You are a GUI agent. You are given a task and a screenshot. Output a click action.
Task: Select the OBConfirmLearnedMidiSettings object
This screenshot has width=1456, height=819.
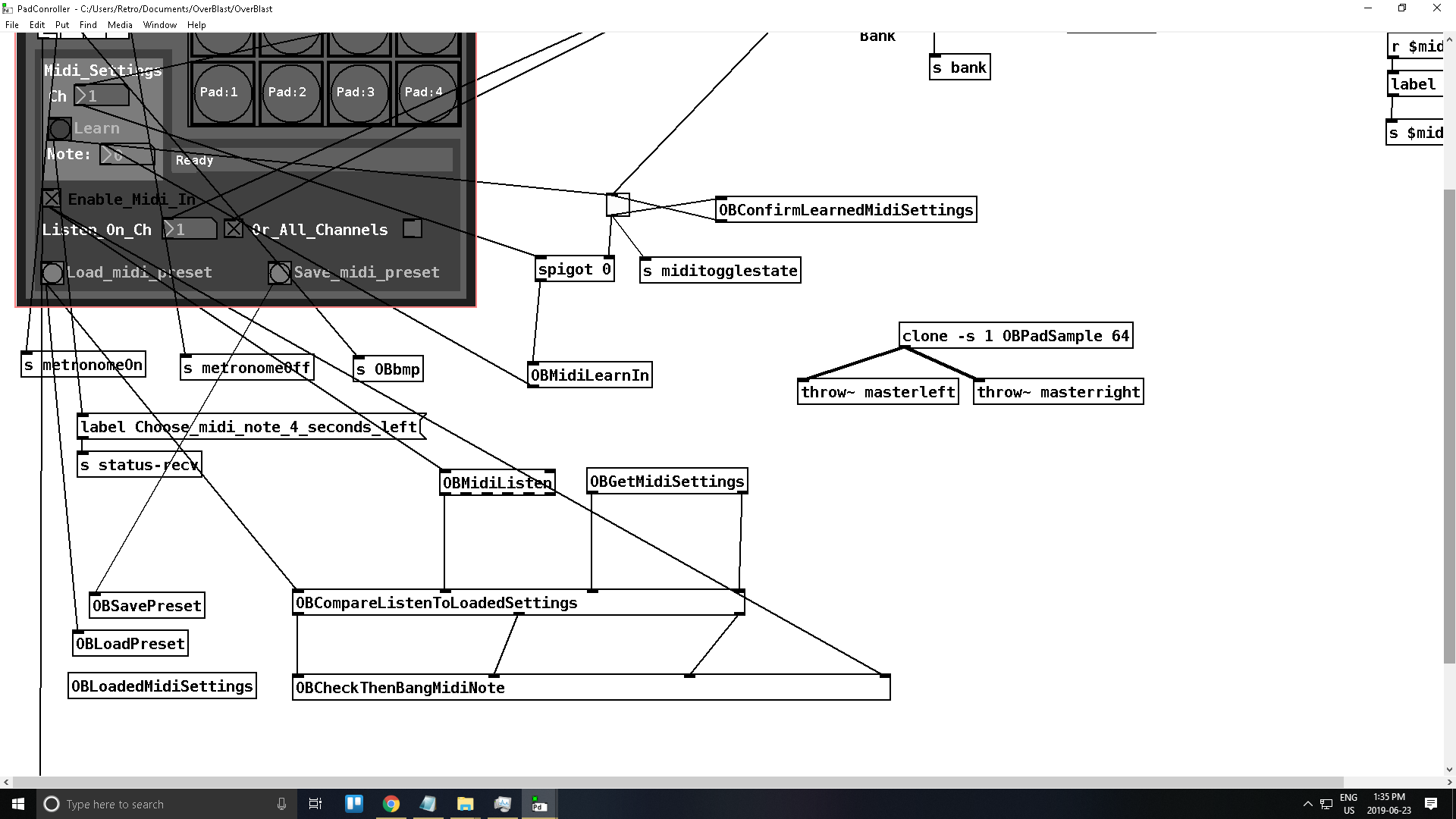tap(846, 210)
